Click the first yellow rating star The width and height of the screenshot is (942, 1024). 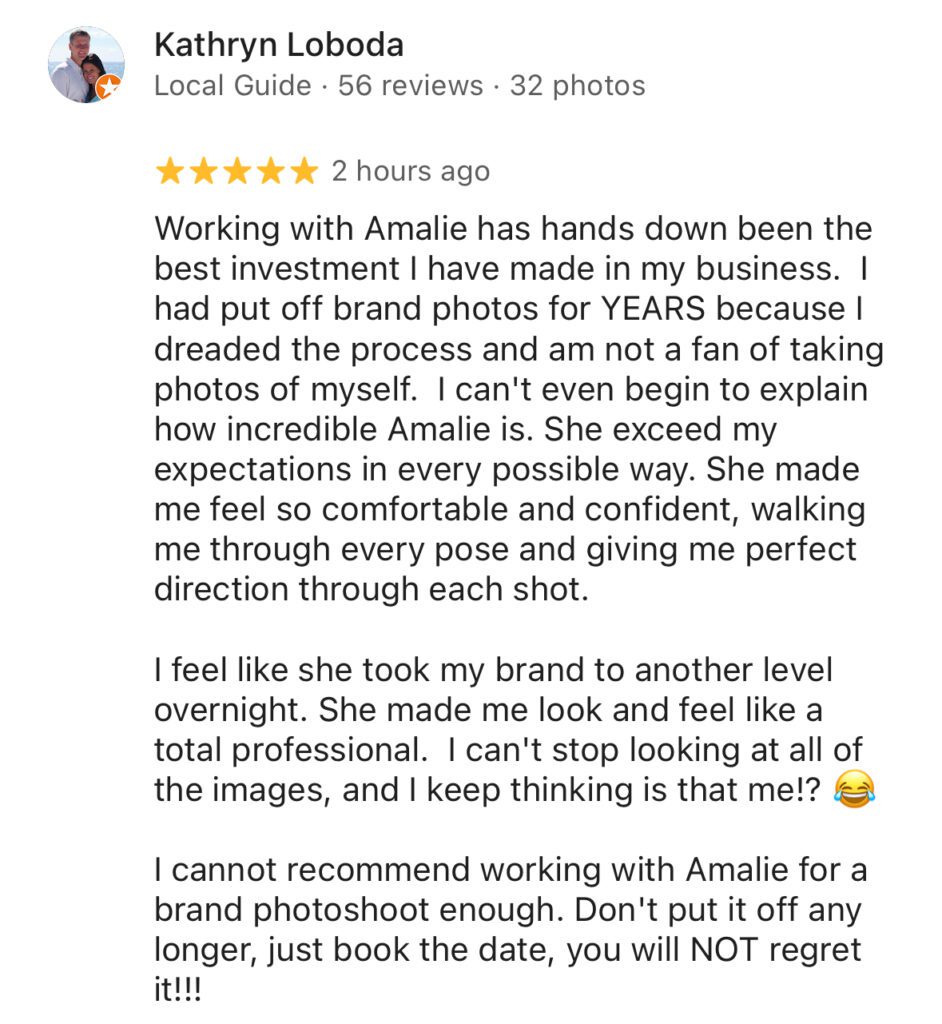[170, 172]
